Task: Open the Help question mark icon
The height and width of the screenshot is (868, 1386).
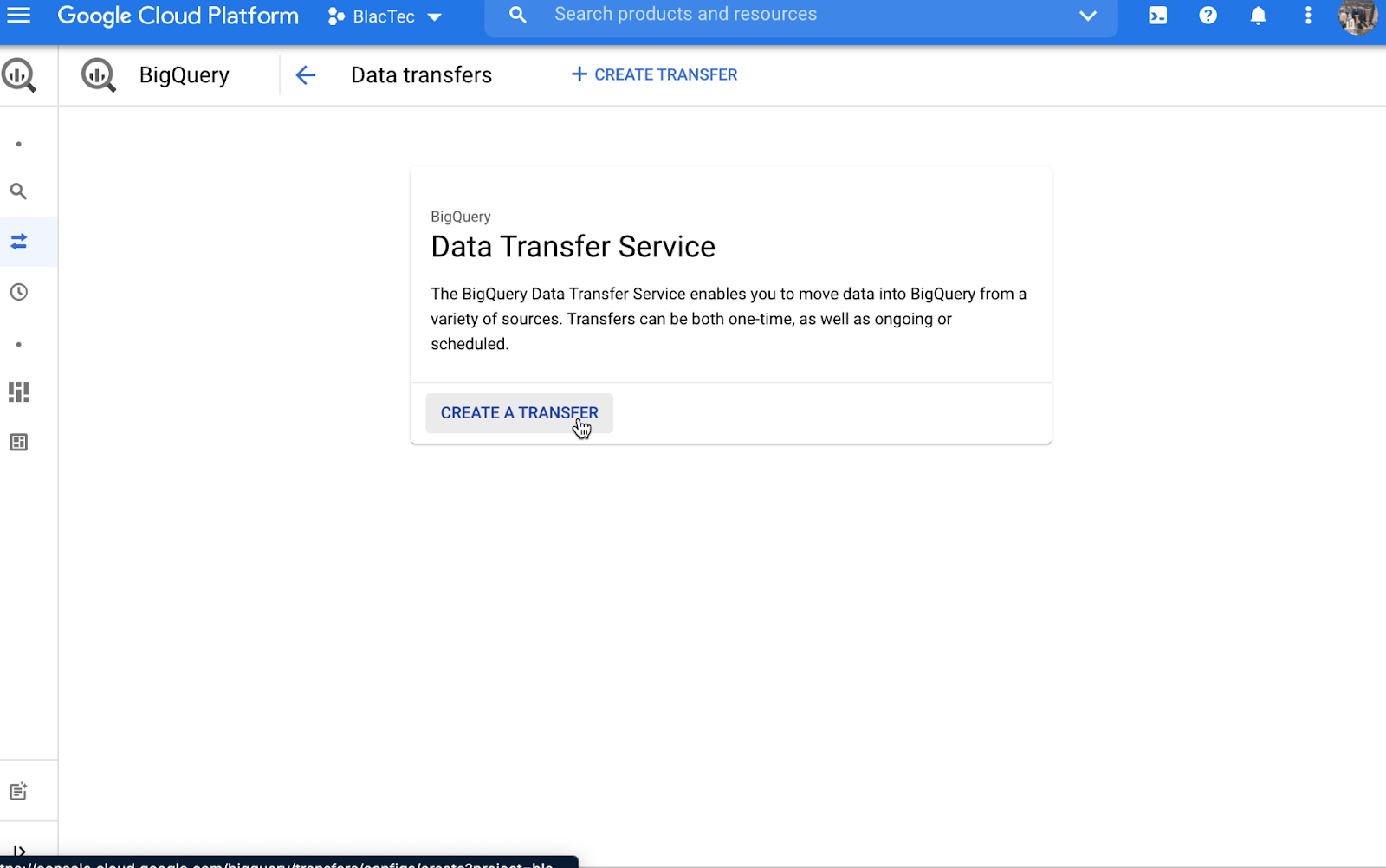Action: pyautogui.click(x=1208, y=16)
